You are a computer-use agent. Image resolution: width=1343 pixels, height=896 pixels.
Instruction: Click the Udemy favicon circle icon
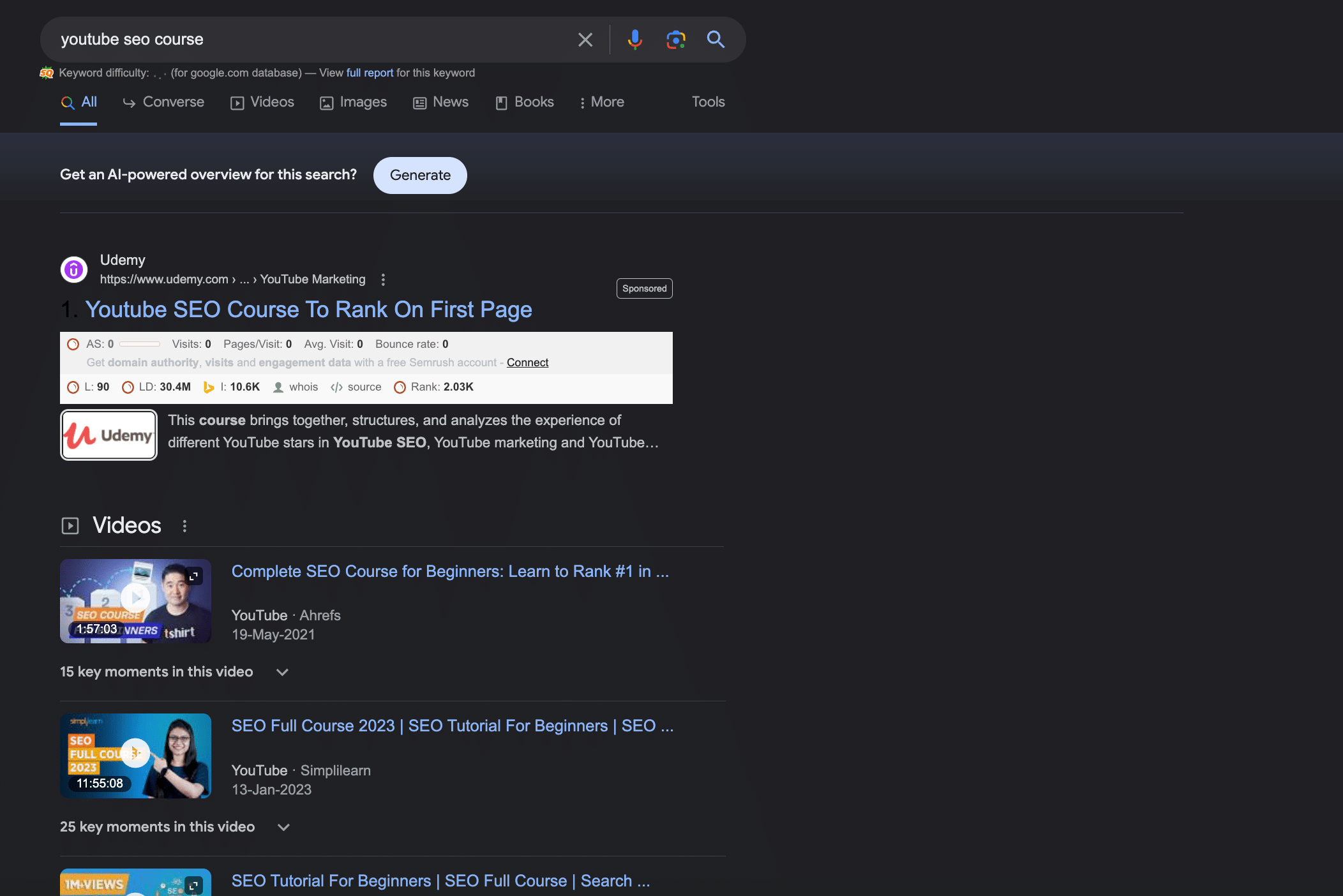click(x=74, y=269)
